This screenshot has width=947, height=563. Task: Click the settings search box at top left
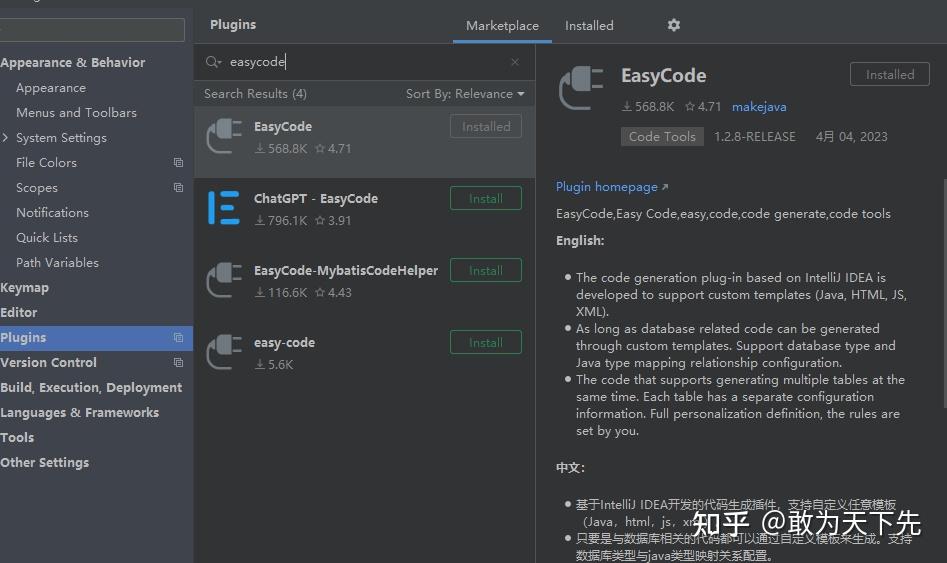92,30
